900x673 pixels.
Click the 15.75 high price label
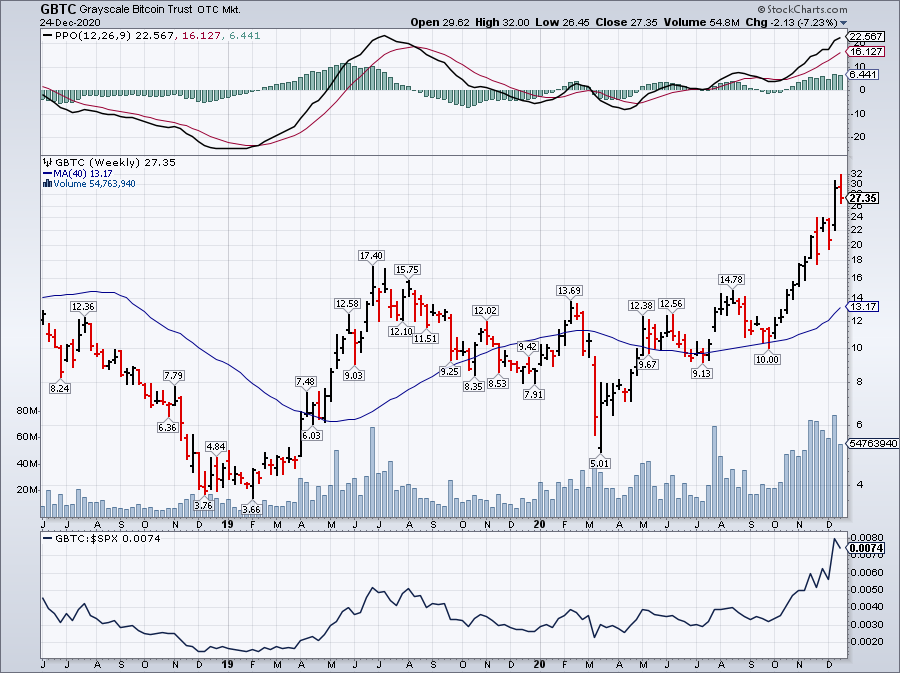pos(408,270)
